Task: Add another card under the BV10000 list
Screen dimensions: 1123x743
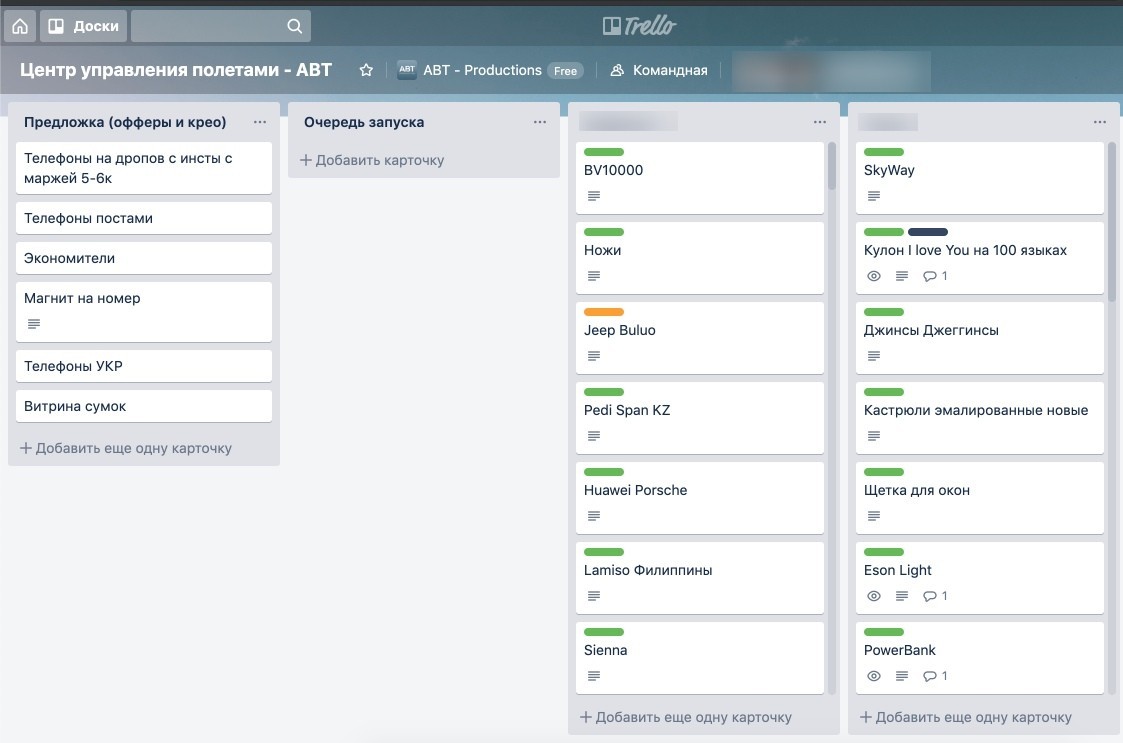Action: (686, 716)
